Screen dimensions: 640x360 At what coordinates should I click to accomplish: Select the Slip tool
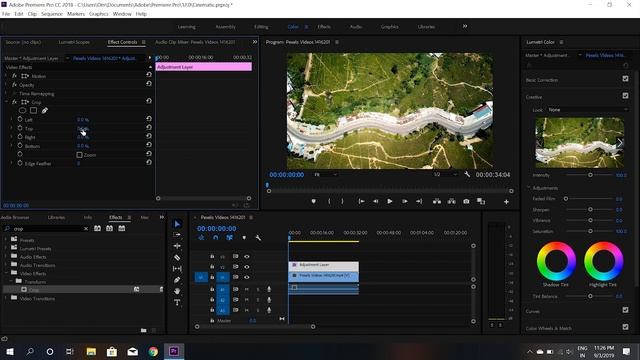point(177,269)
